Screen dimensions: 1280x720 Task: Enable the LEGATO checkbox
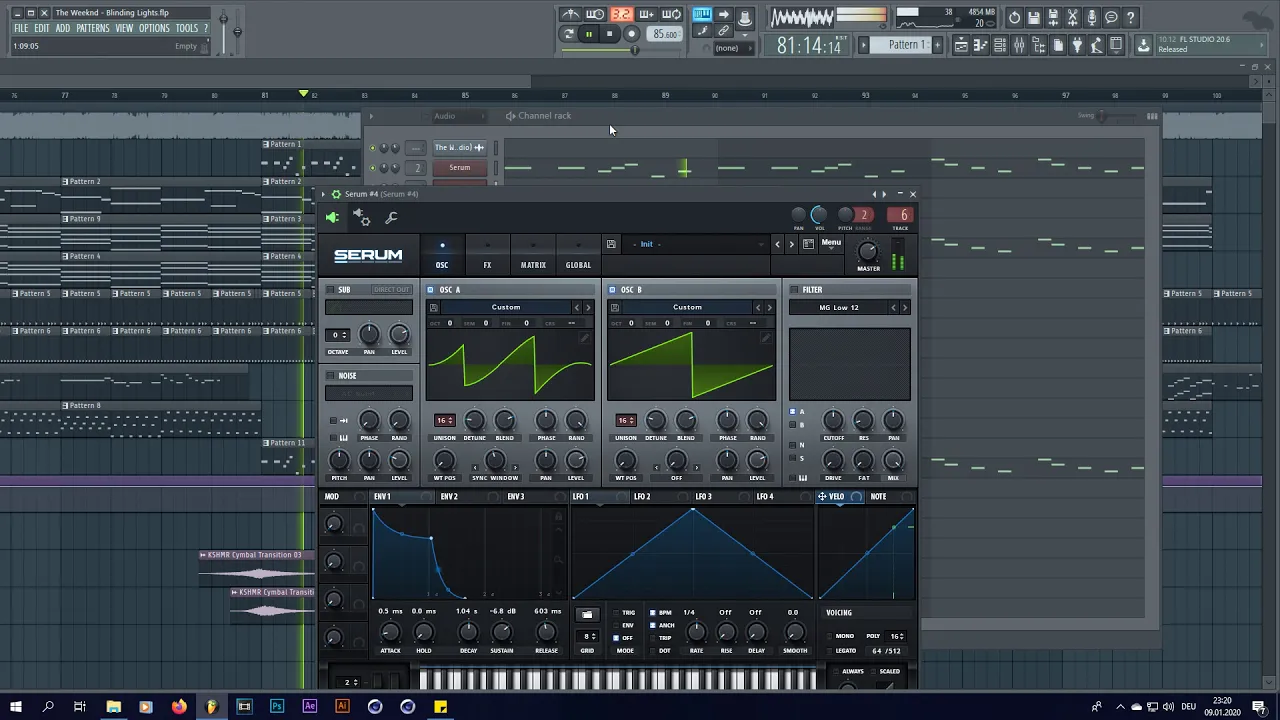(829, 651)
